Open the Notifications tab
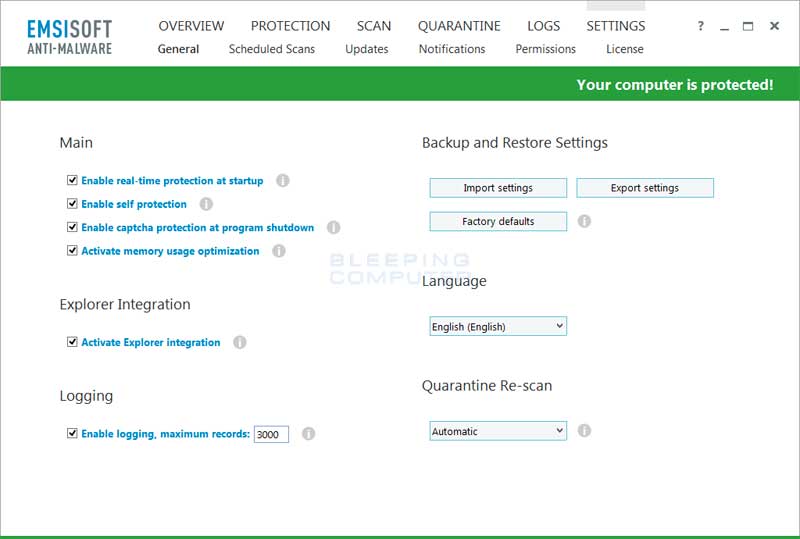Screen dimensions: 800x539 click(452, 49)
